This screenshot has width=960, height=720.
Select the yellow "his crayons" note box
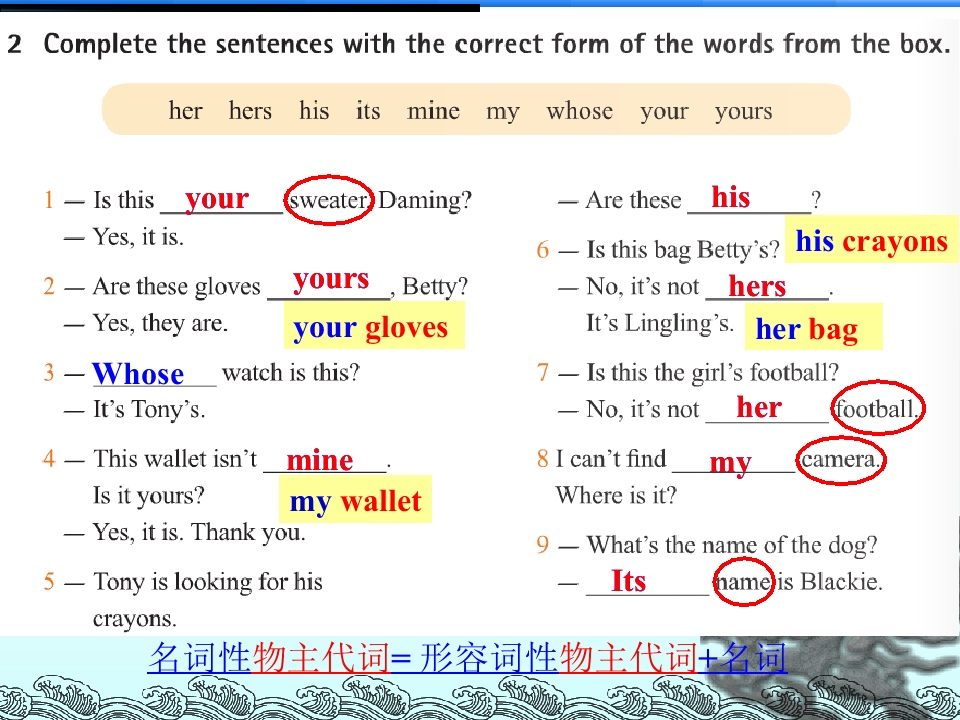pos(871,242)
